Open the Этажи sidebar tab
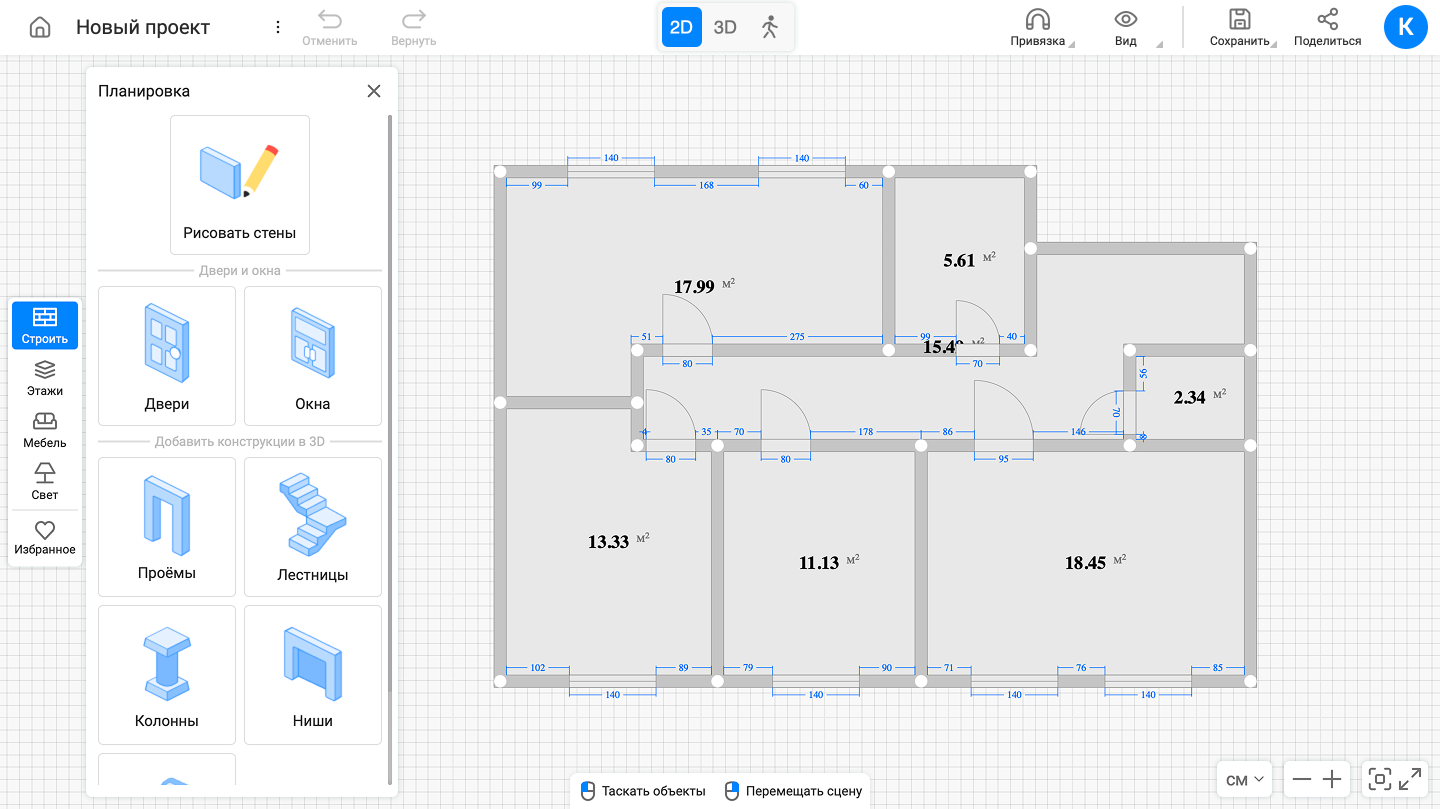 click(45, 379)
